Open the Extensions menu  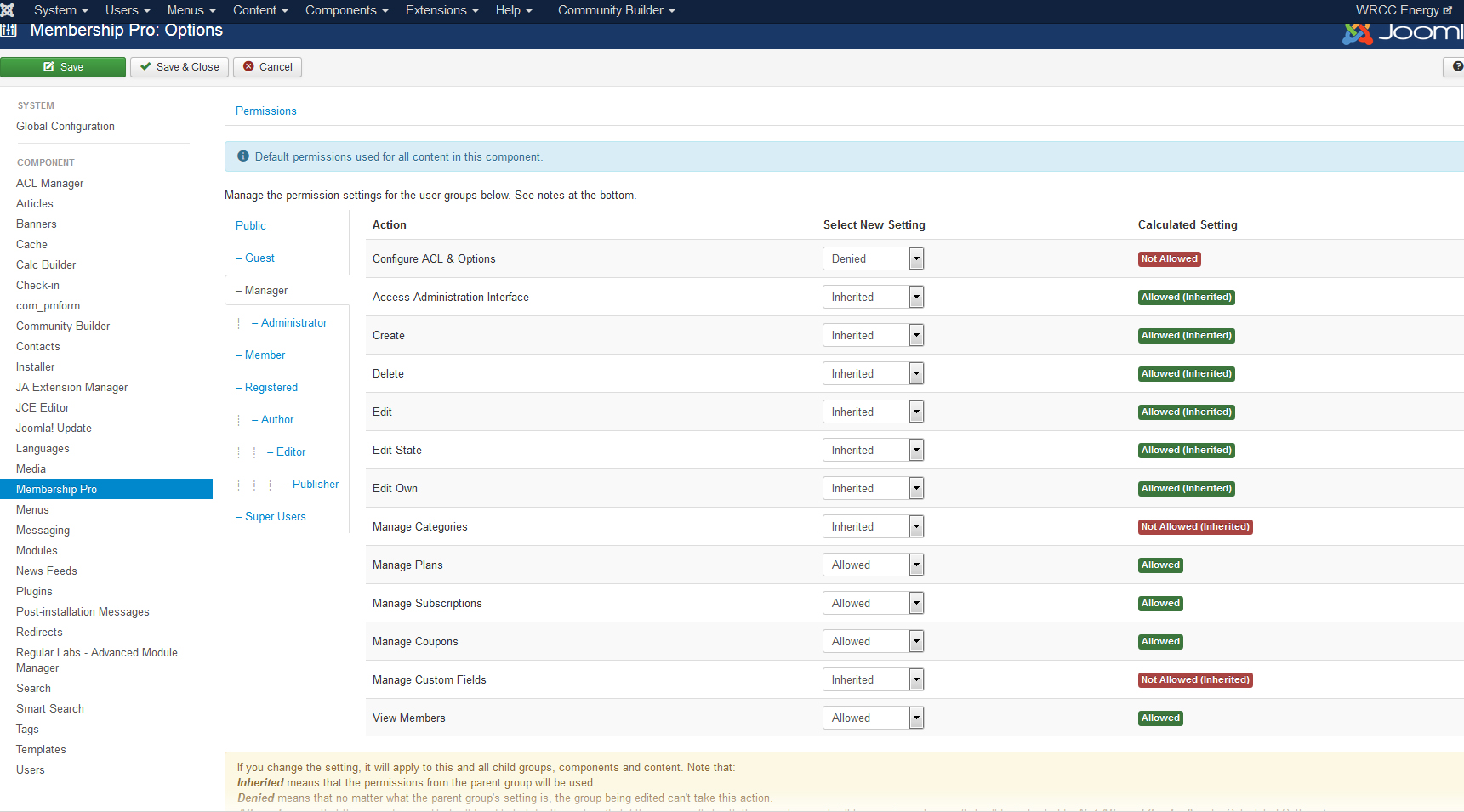(442, 10)
